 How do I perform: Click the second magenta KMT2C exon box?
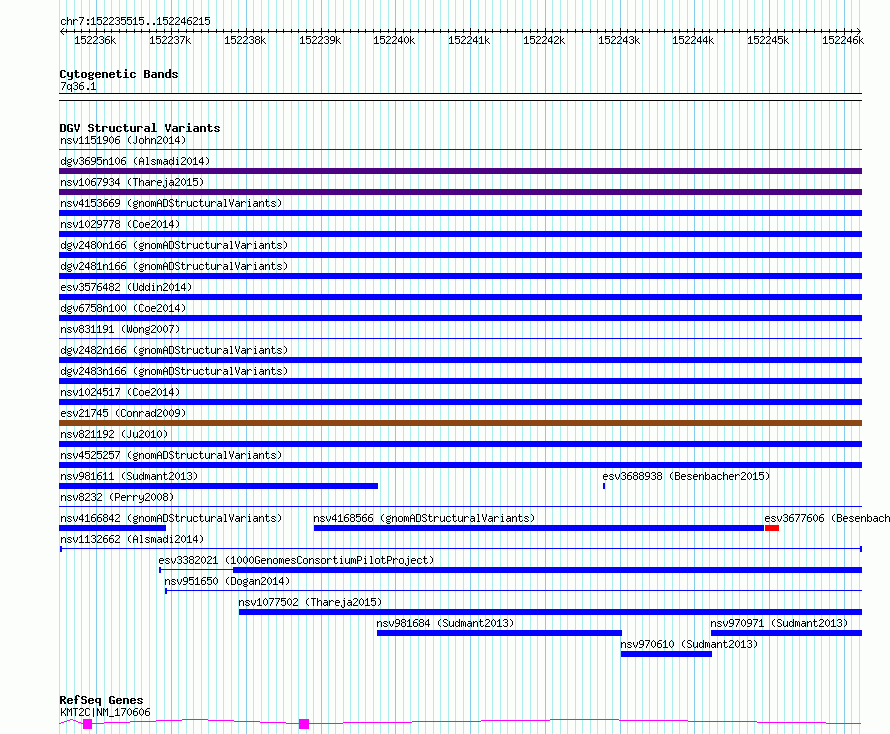(304, 724)
